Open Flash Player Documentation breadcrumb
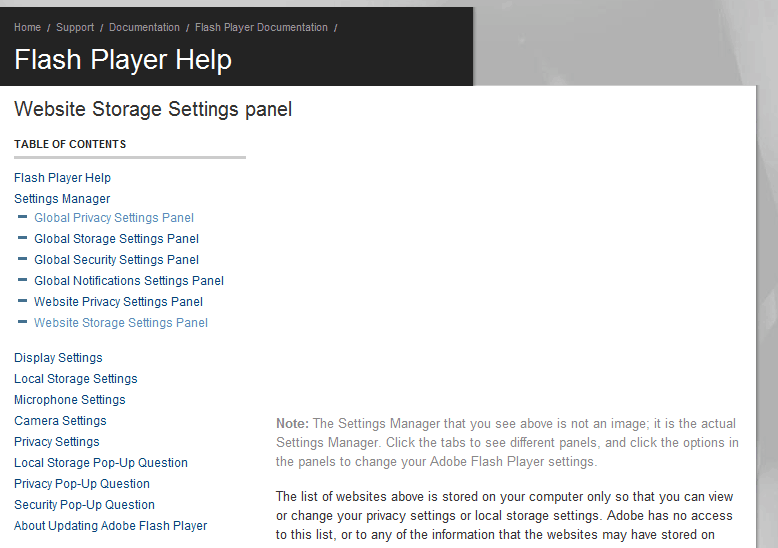This screenshot has height=548, width=778. click(261, 27)
